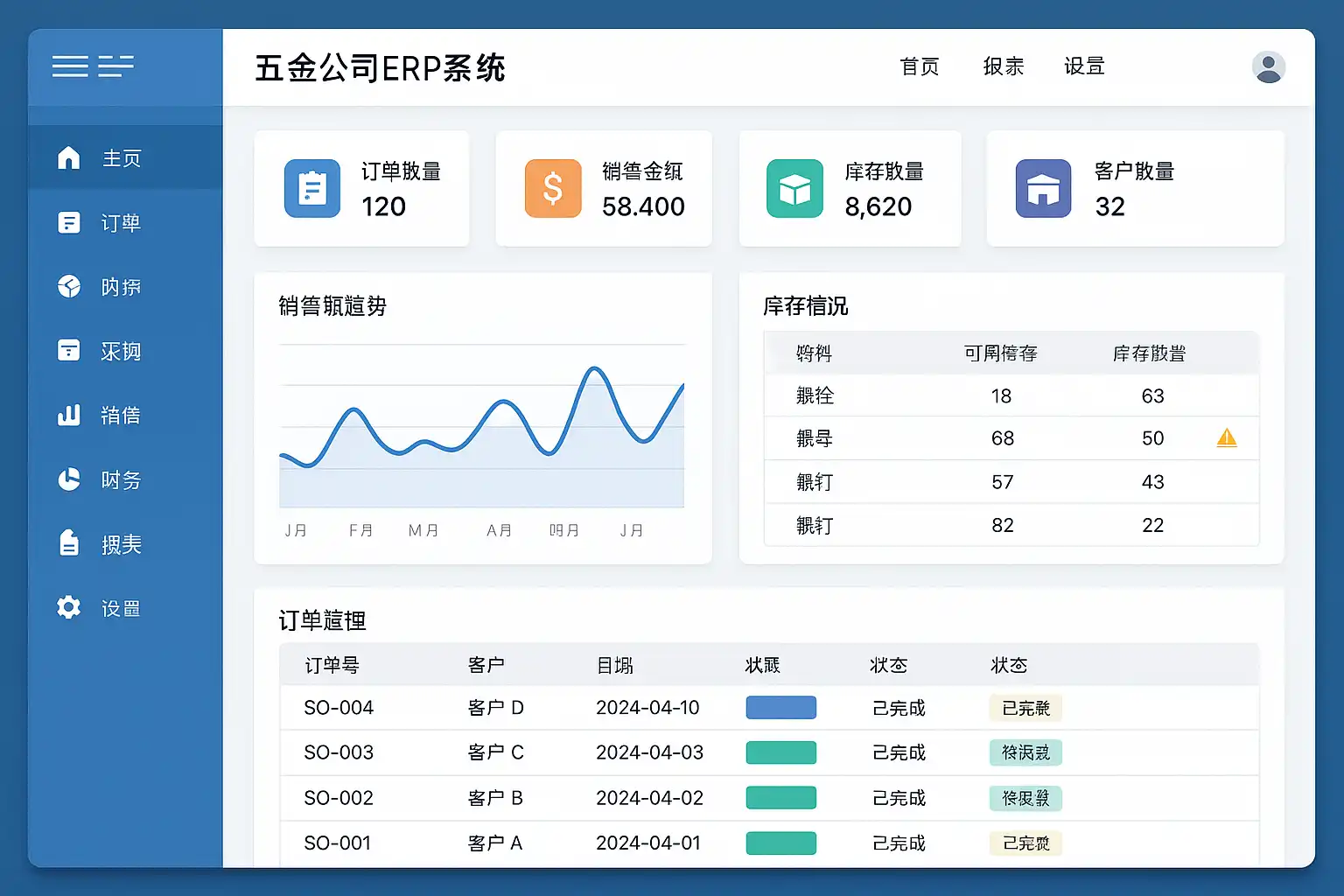Click the green box inventory icon
This screenshot has height=896, width=1344.
(794, 189)
